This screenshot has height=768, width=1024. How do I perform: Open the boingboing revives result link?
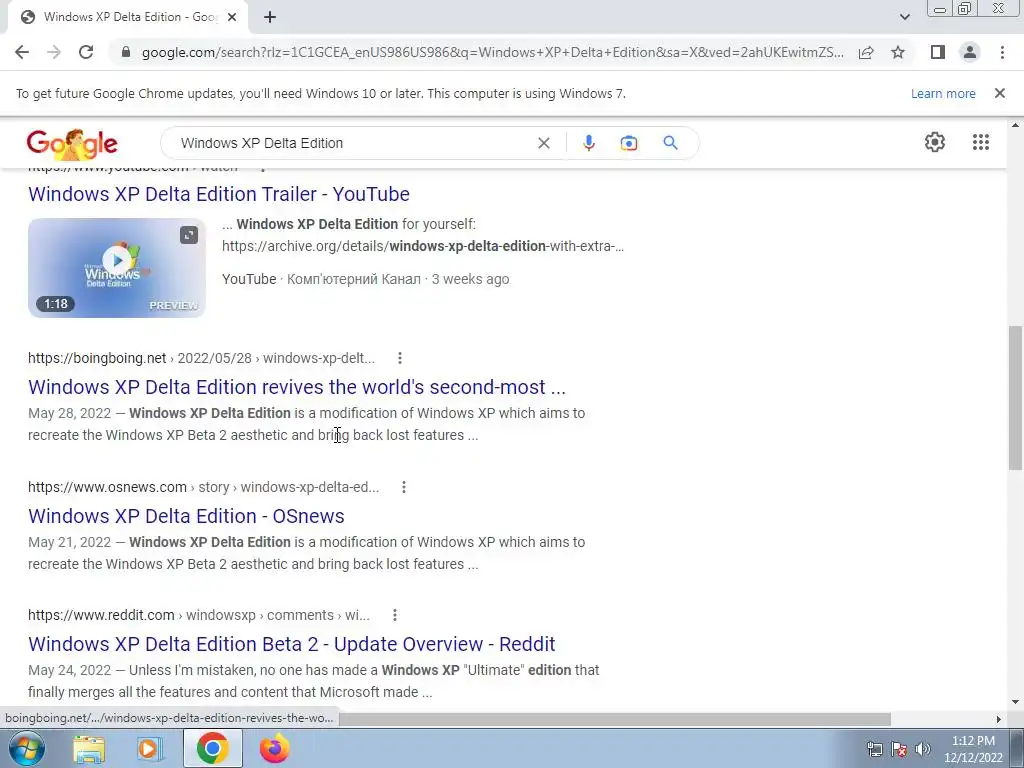coord(297,387)
